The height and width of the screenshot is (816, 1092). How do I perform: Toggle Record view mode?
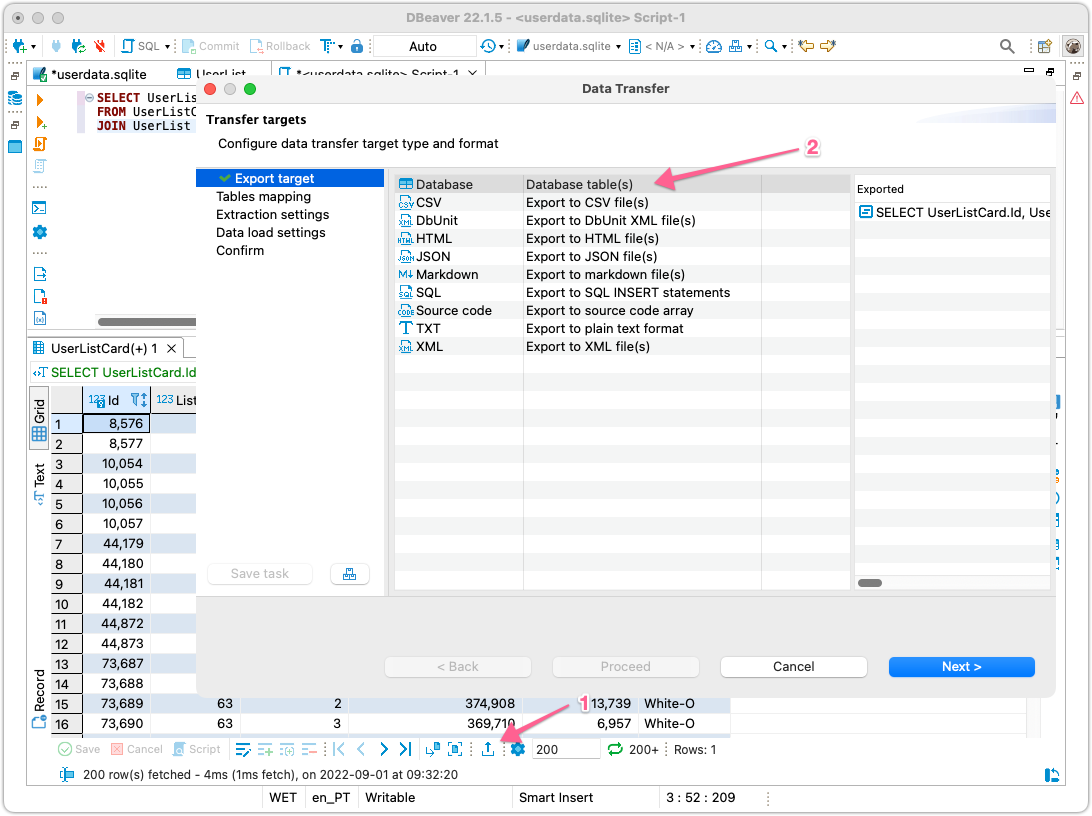[x=40, y=698]
